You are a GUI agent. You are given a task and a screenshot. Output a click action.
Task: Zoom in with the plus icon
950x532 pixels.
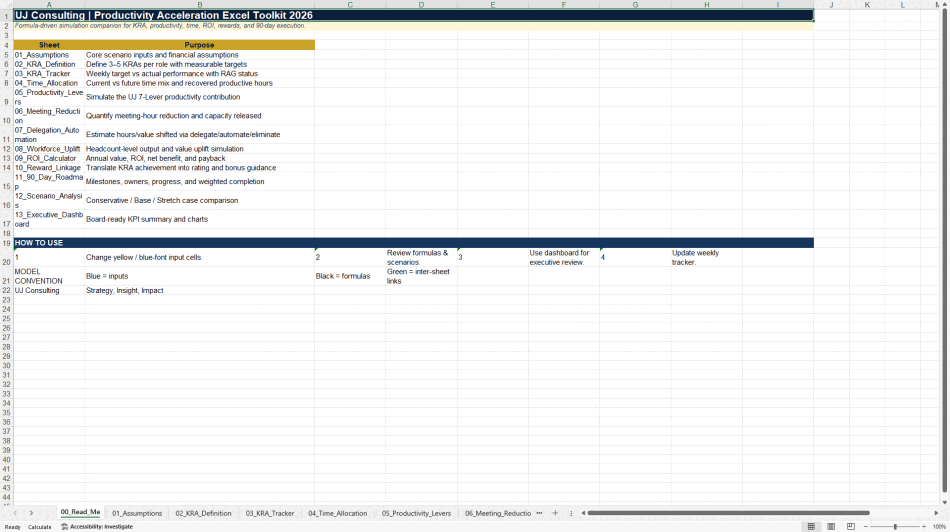click(x=924, y=527)
